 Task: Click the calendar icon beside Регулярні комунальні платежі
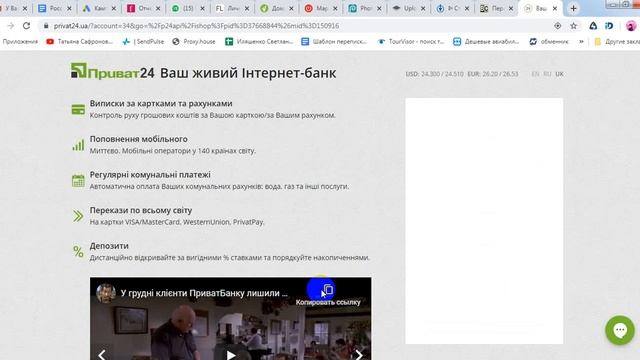click(78, 180)
